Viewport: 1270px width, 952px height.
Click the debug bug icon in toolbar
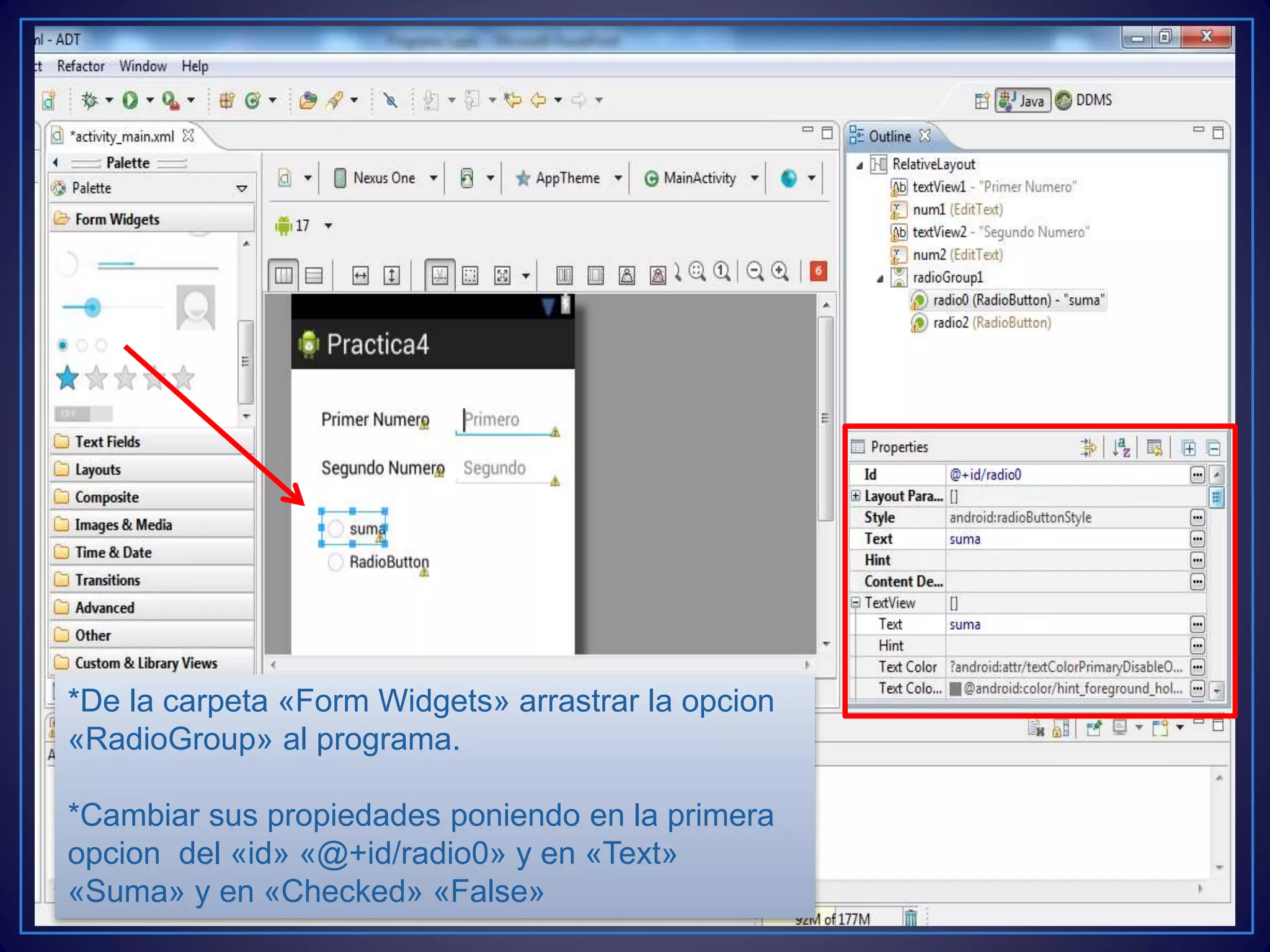tap(90, 100)
